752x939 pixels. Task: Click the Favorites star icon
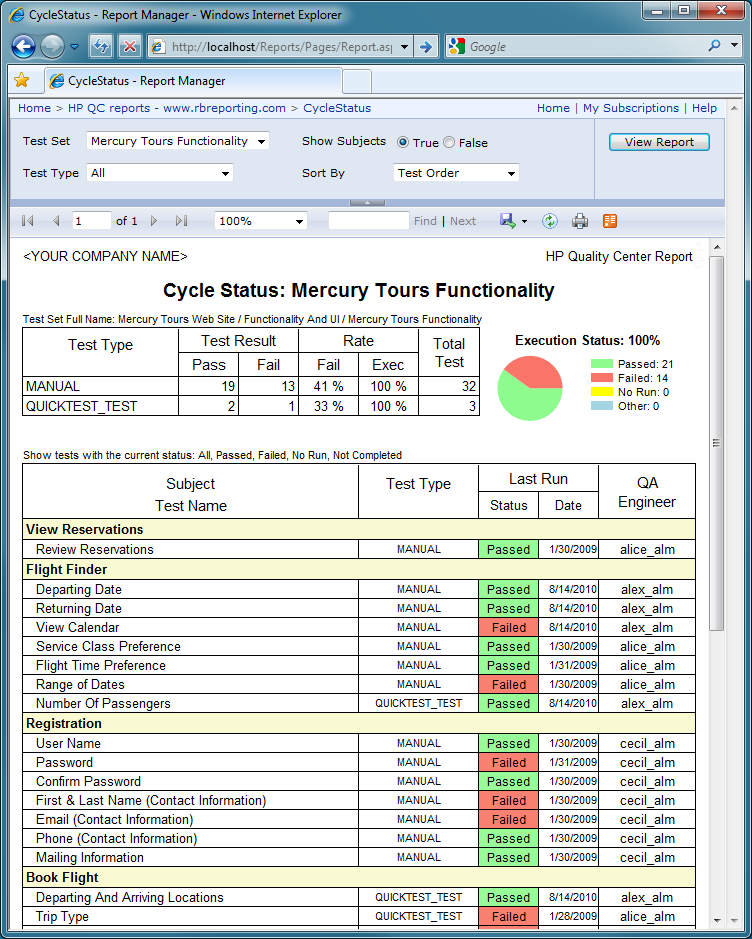point(22,80)
